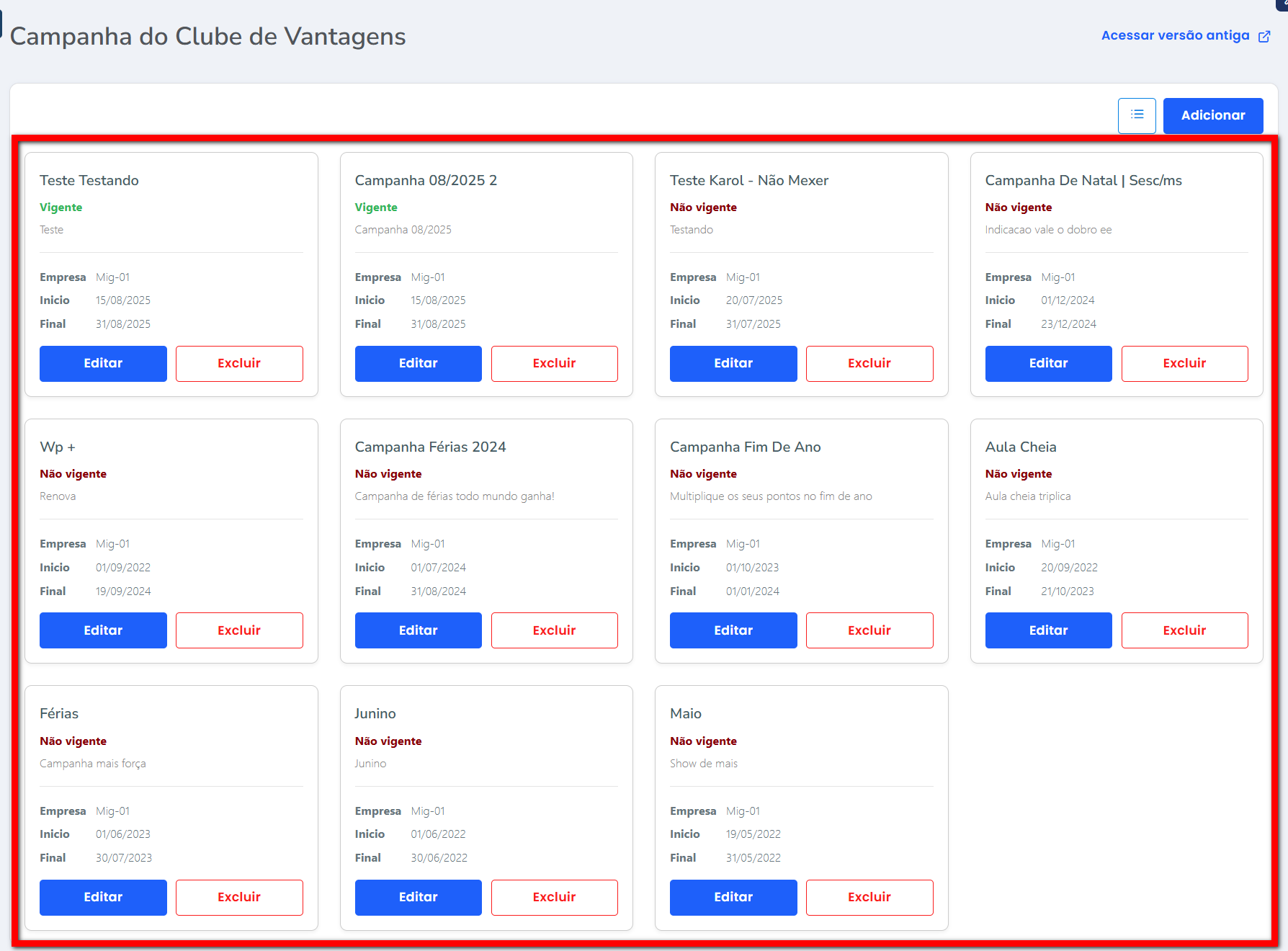Viewport: 1288px width, 951px height.
Task: Click the Adicionar button
Action: pyautogui.click(x=1212, y=115)
